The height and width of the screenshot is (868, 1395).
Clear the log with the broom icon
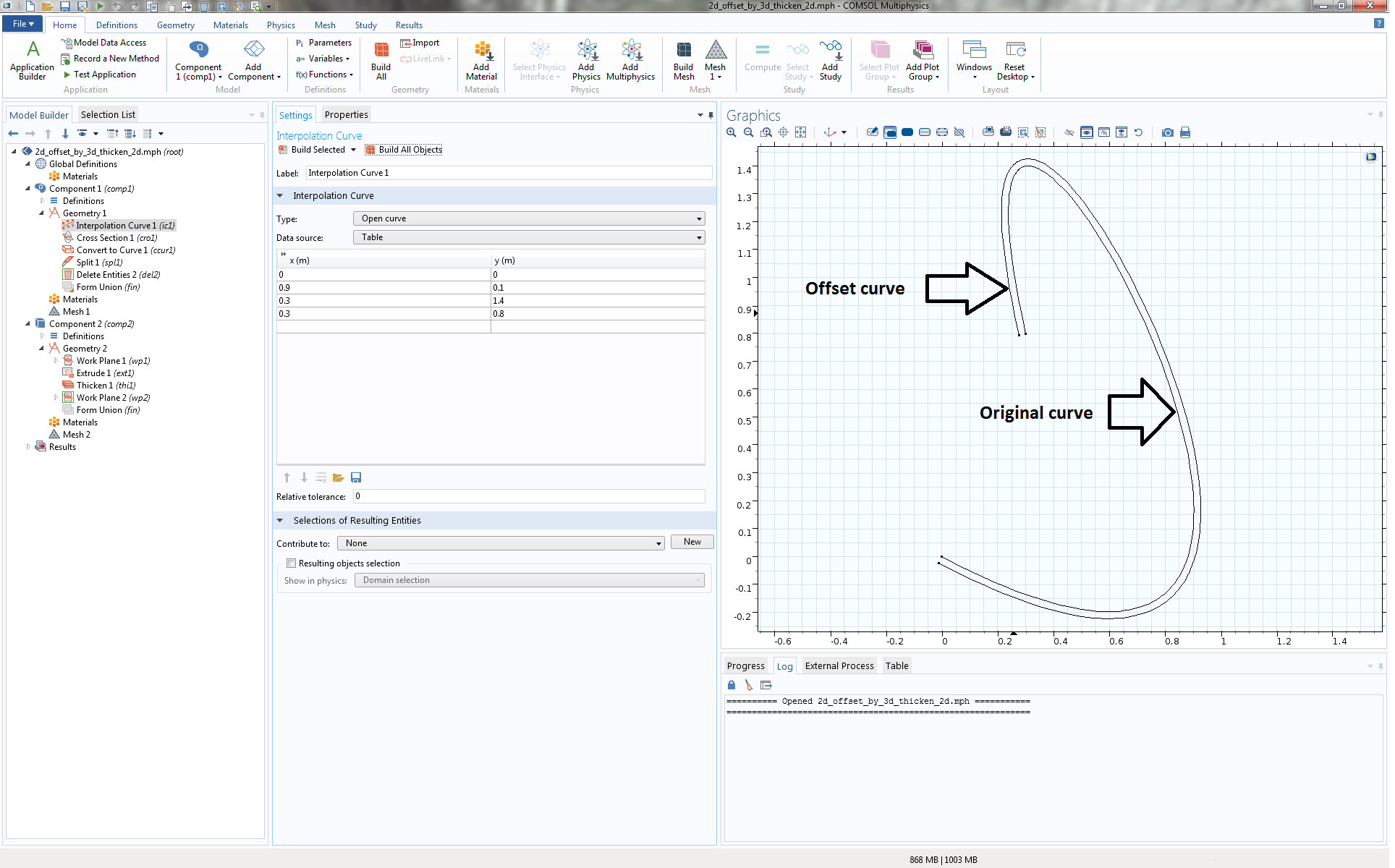pos(748,685)
